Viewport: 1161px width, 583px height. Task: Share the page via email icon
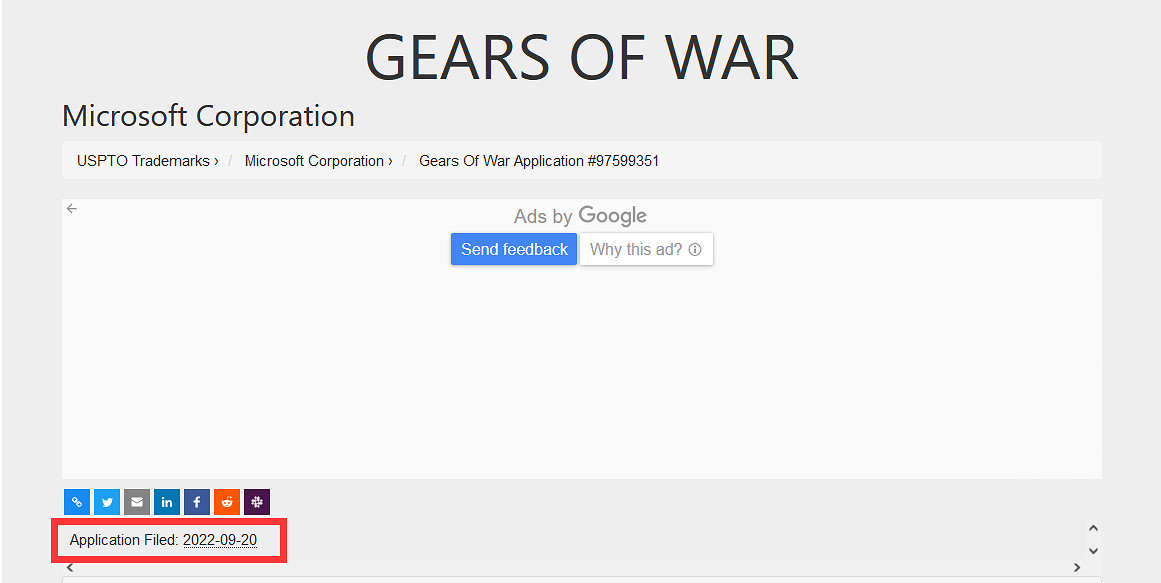pyautogui.click(x=137, y=502)
